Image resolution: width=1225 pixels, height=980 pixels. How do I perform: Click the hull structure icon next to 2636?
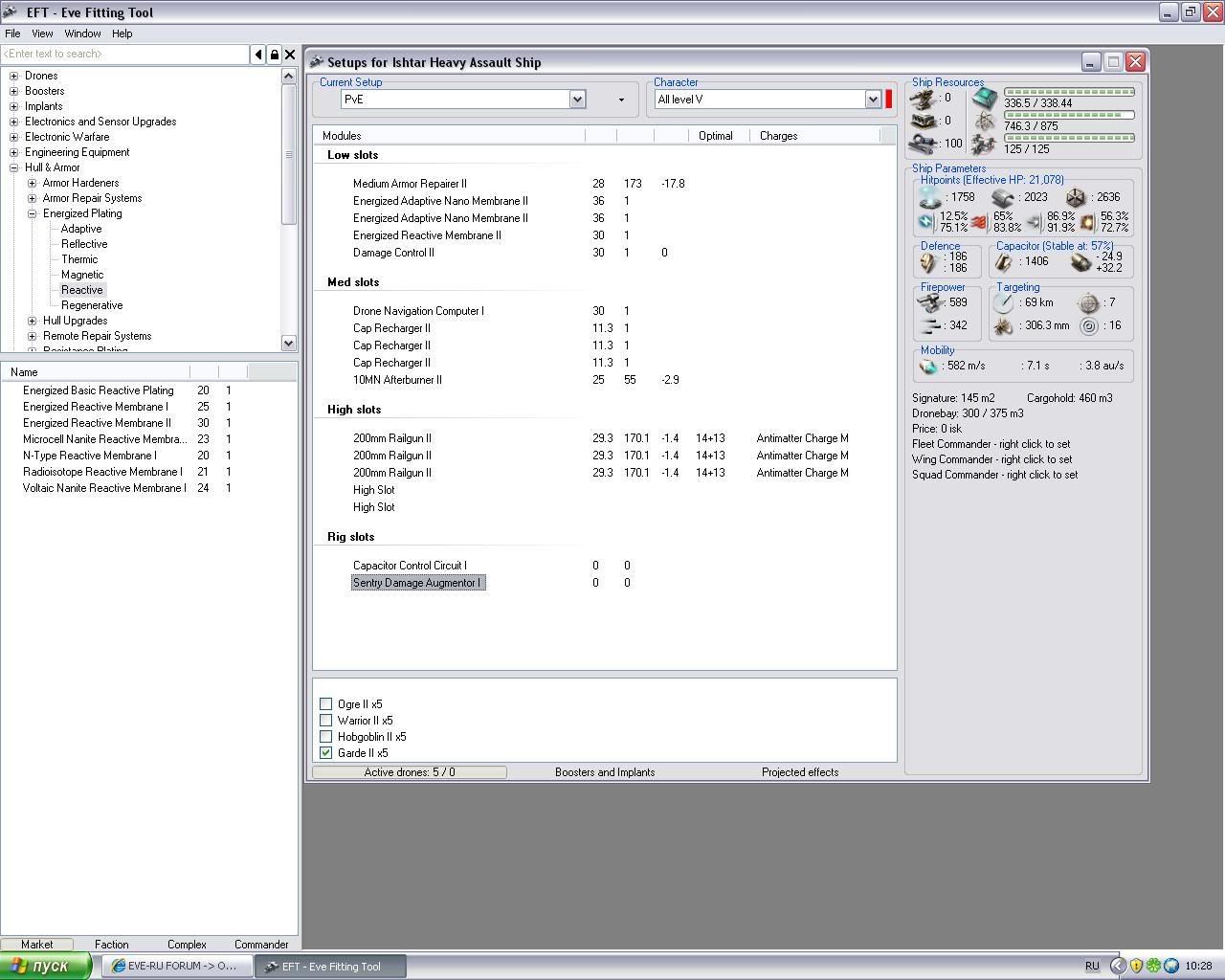point(1077,197)
